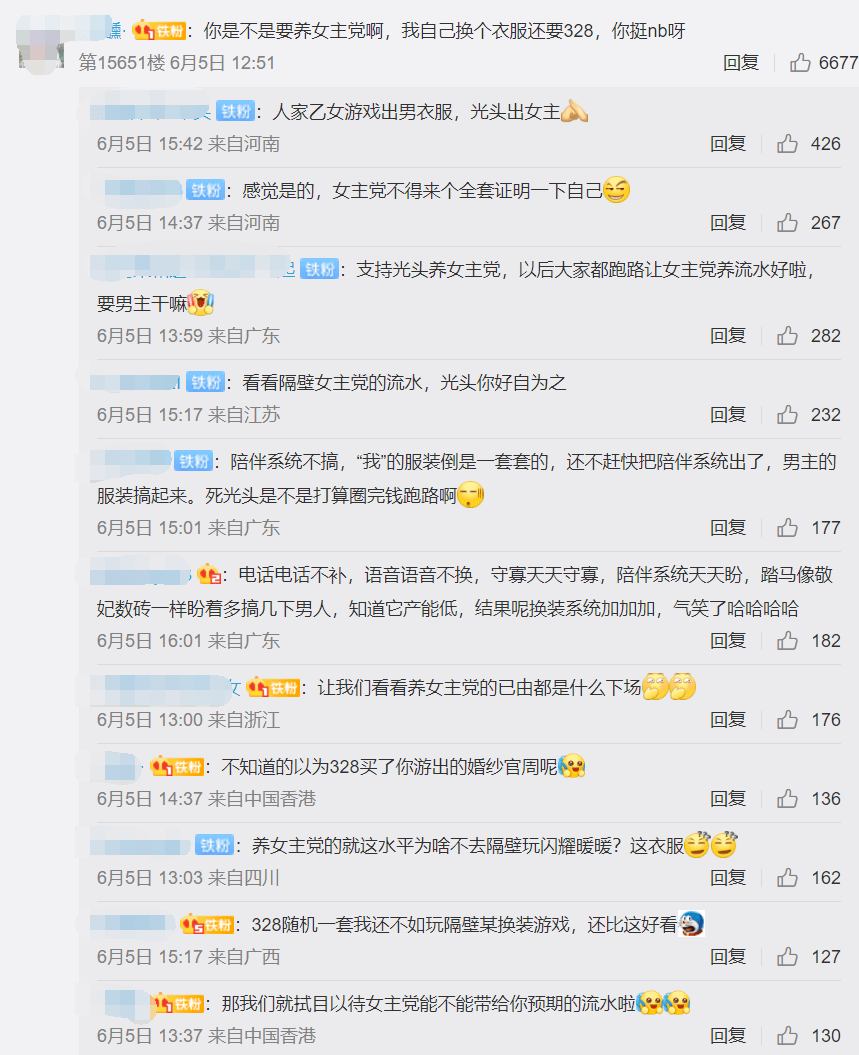Reply to the 13:59 Guangdong comment

728,336
